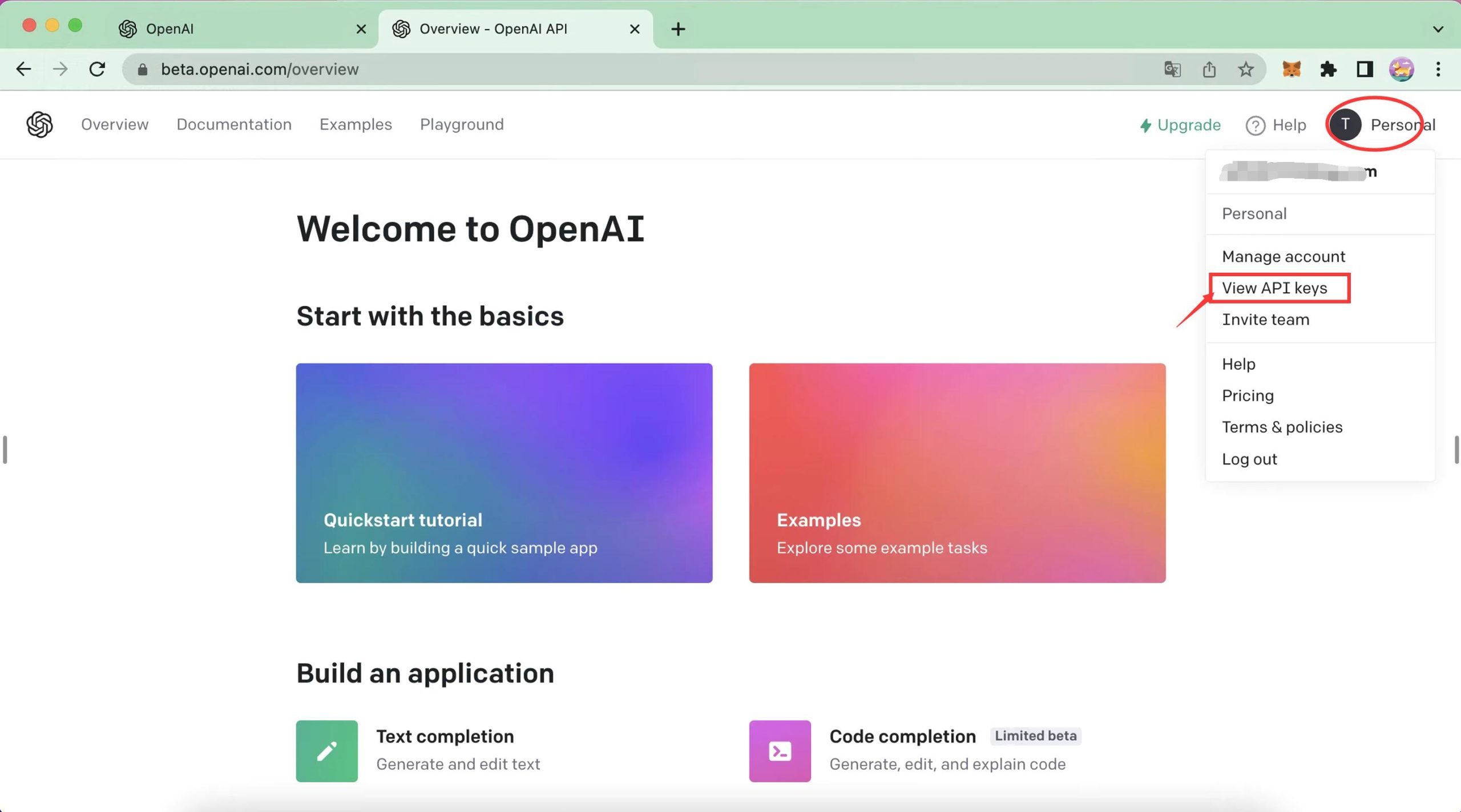Open the Playground nav item
The image size is (1461, 812).
[462, 124]
